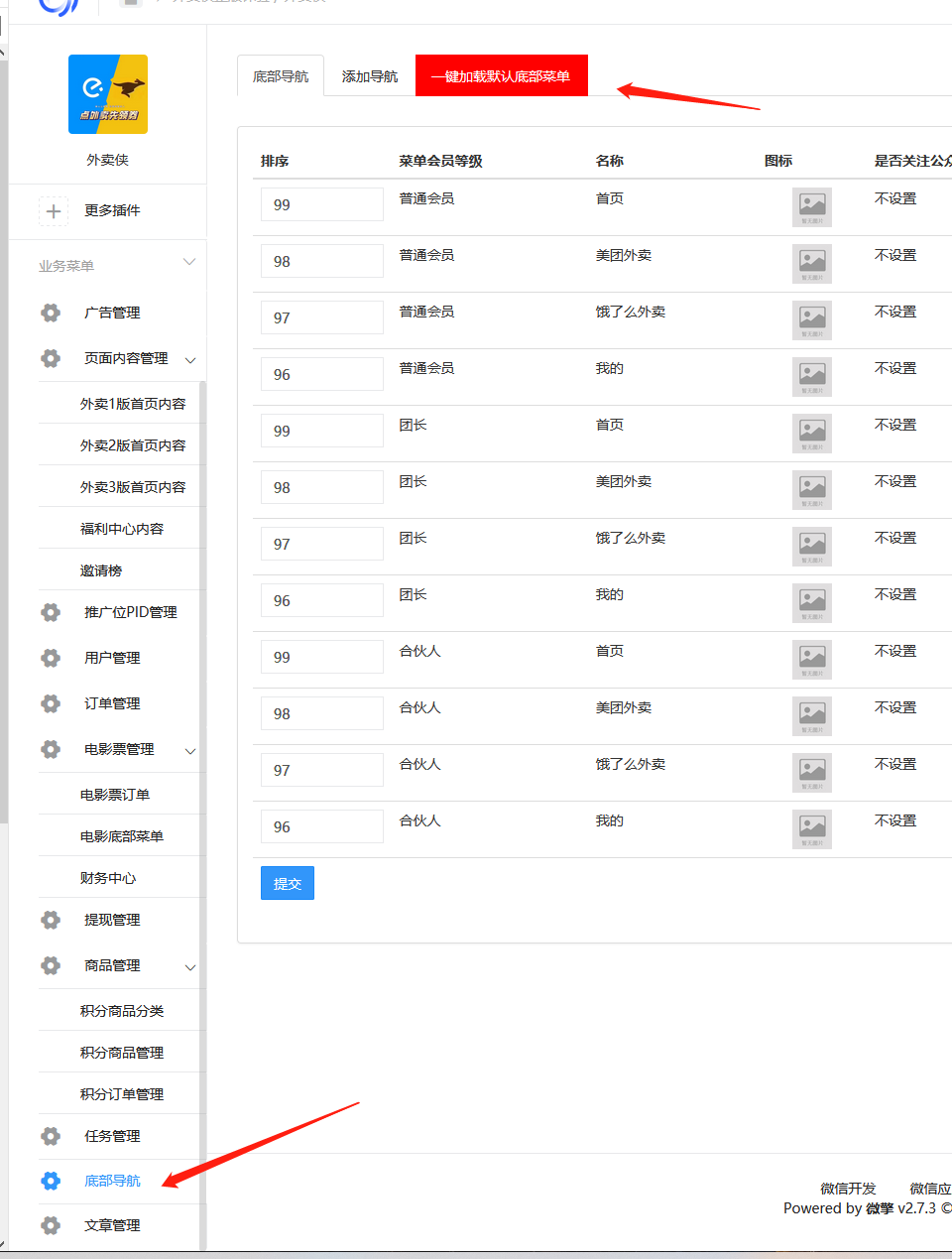The height and width of the screenshot is (1259, 952).
Task: Select the highlighted 底部导航 gear icon
Action: (x=51, y=1181)
